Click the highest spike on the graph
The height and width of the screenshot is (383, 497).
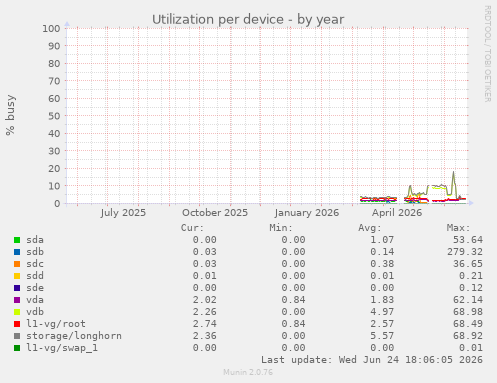[x=453, y=172]
